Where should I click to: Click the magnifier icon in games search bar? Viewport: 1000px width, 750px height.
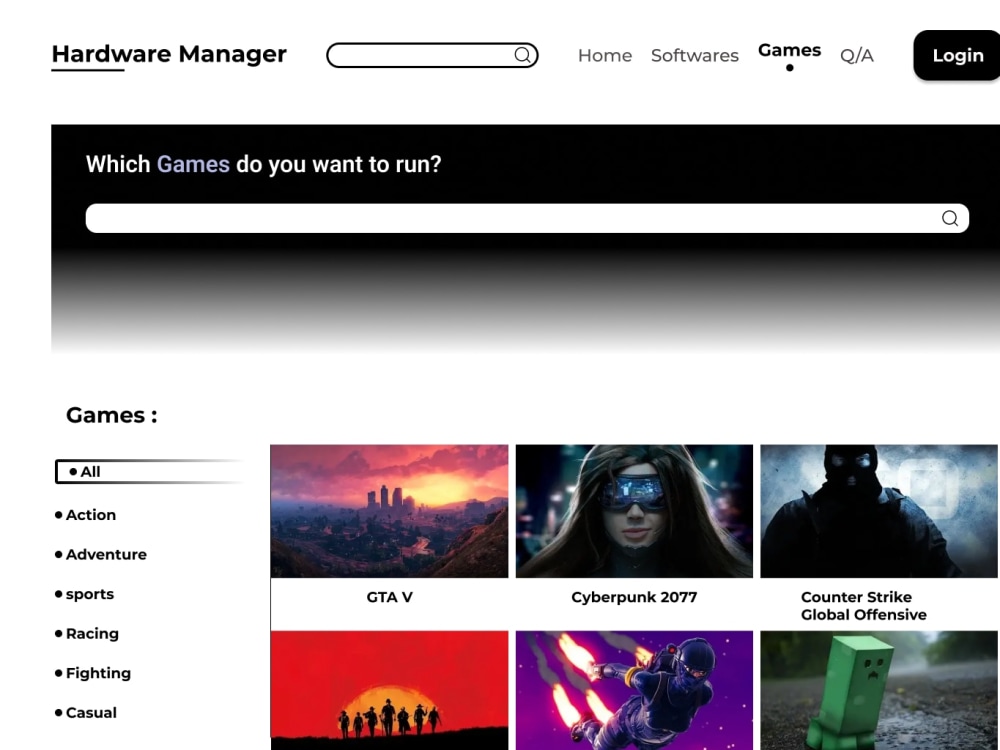(950, 218)
